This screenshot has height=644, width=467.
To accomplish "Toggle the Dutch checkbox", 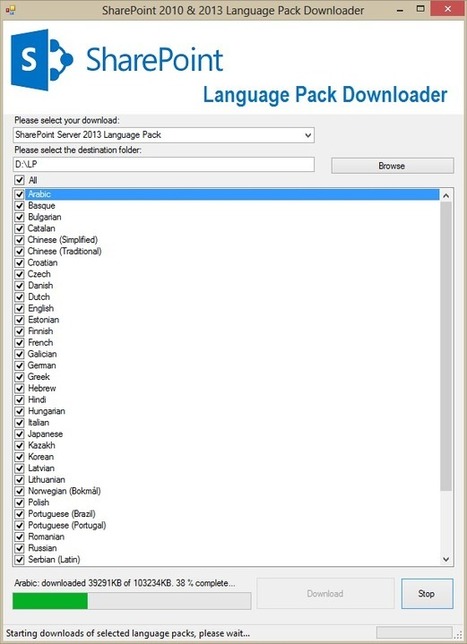I will pos(19,297).
